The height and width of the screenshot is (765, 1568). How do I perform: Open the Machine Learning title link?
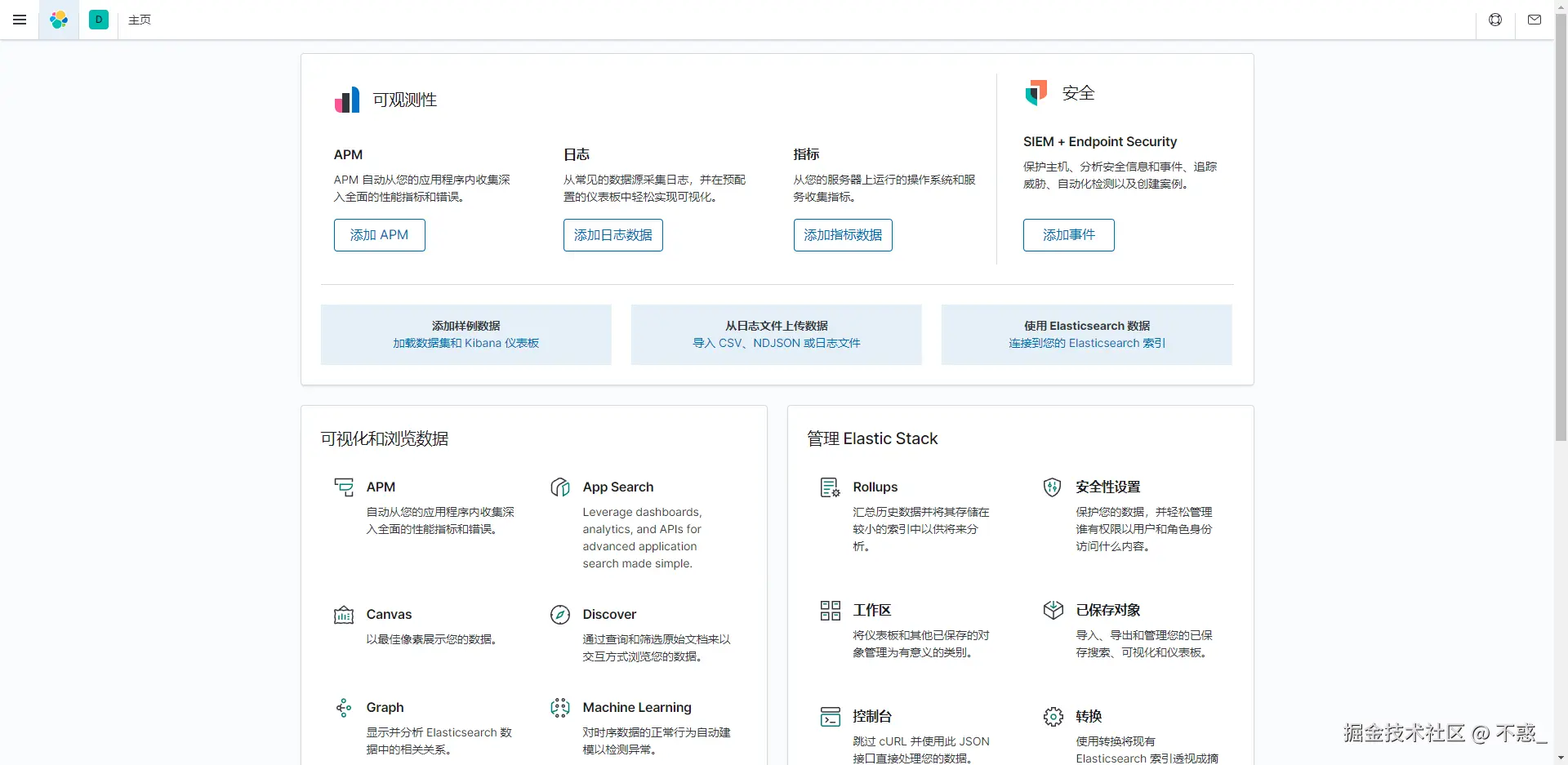[x=637, y=708]
